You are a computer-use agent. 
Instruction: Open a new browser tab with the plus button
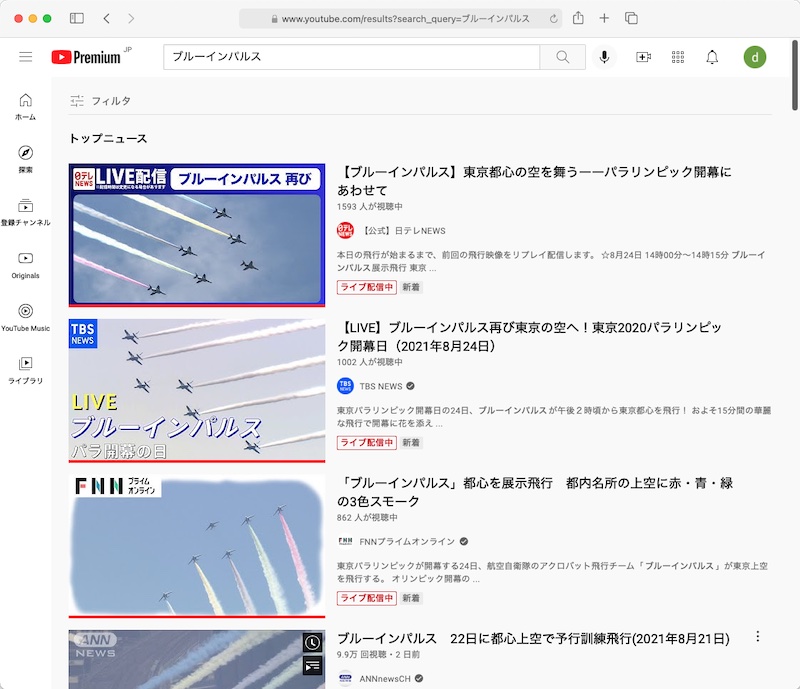[604, 18]
